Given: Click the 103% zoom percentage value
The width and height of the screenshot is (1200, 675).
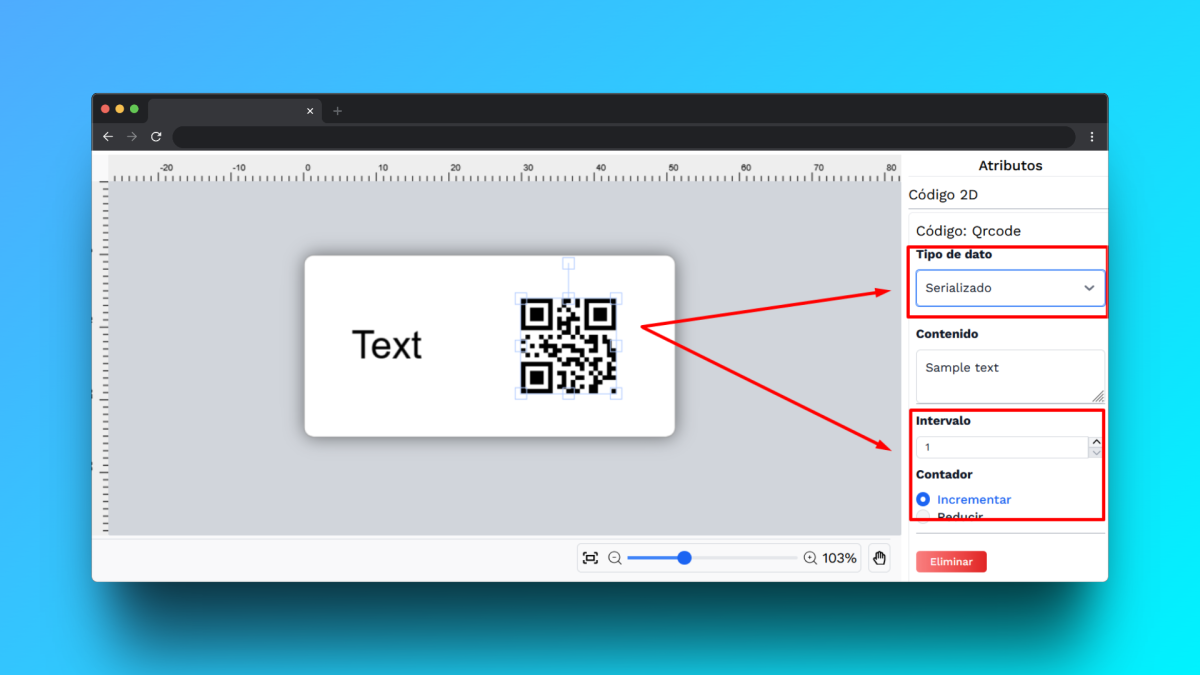Looking at the screenshot, I should pos(840,558).
